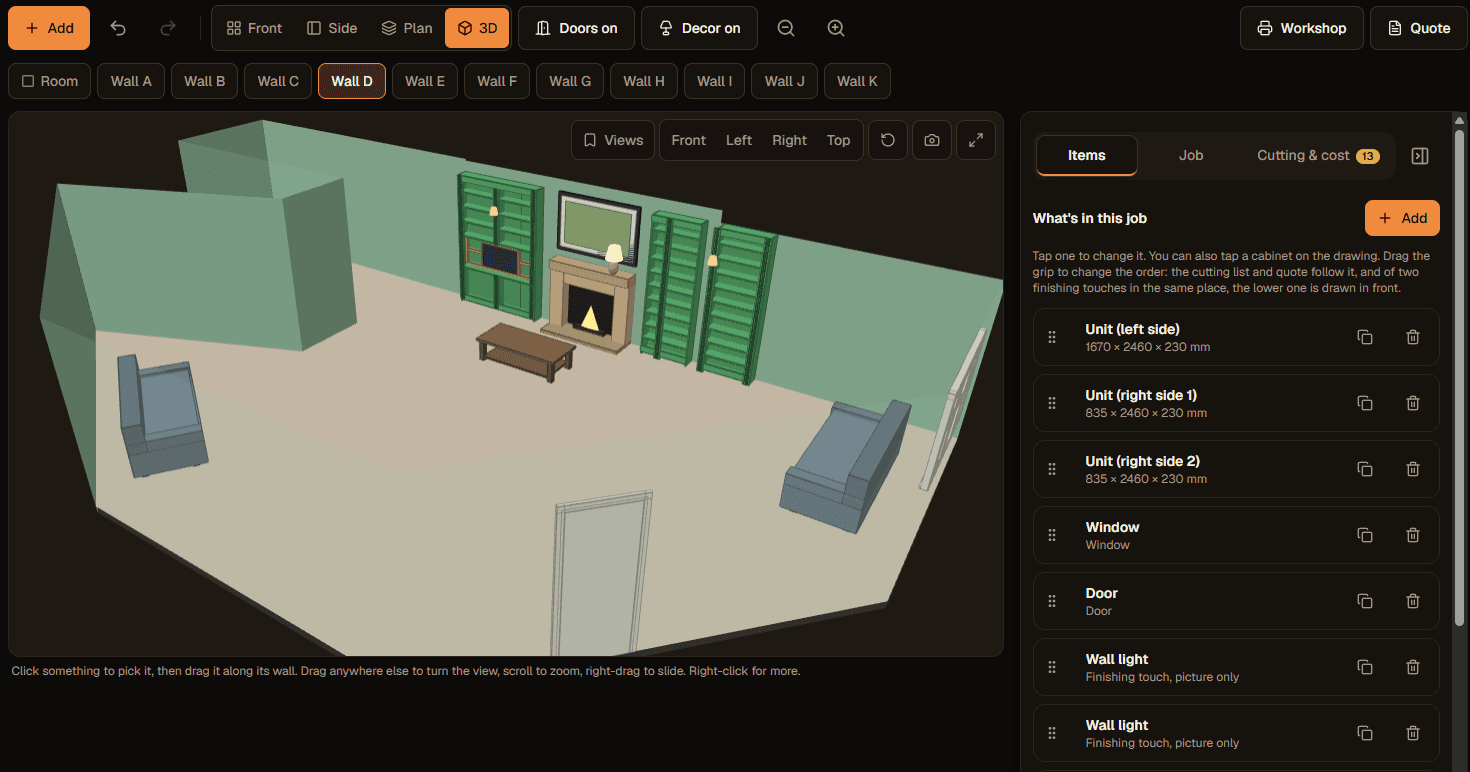
Task: Select Wall I
Action: (x=715, y=81)
